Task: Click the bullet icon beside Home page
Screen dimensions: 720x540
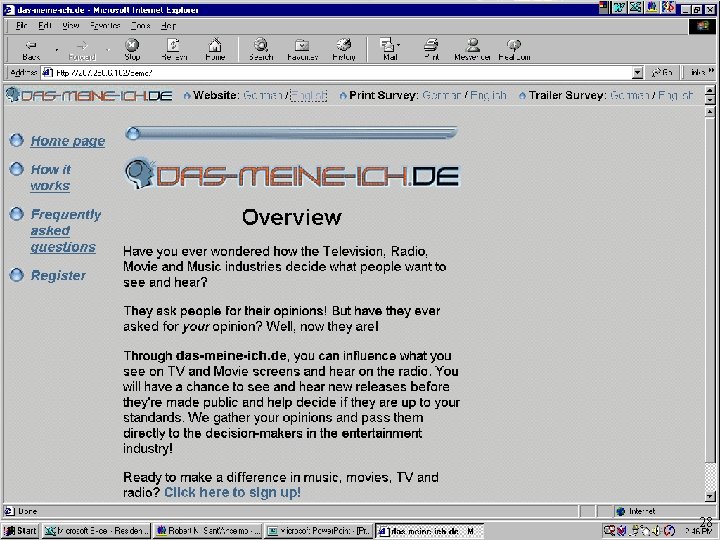Action: tap(17, 140)
